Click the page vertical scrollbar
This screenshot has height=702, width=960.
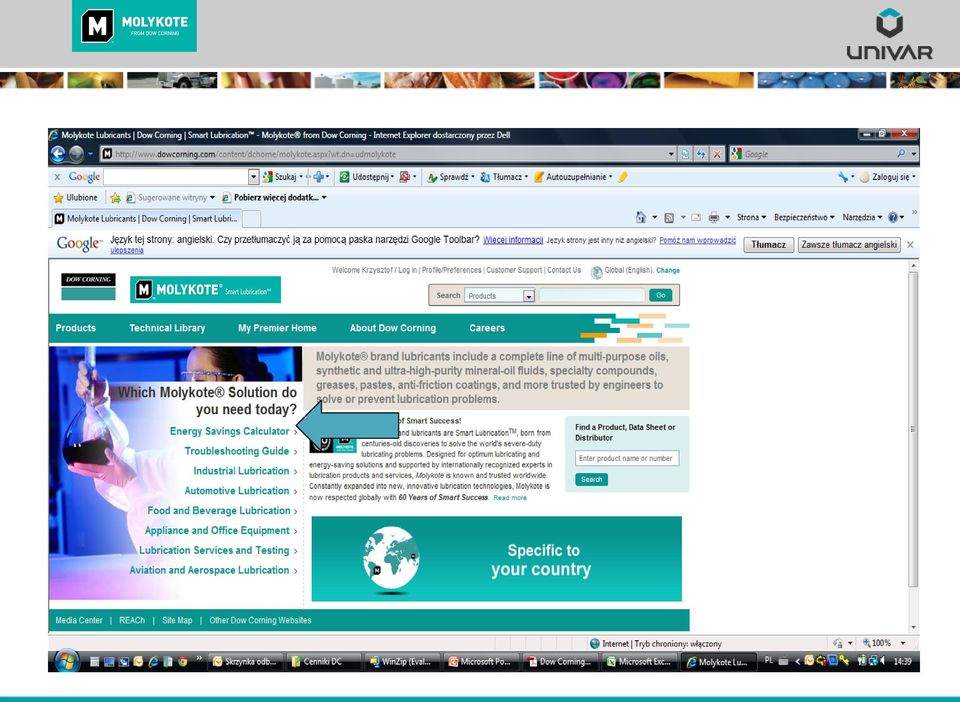coord(913,428)
